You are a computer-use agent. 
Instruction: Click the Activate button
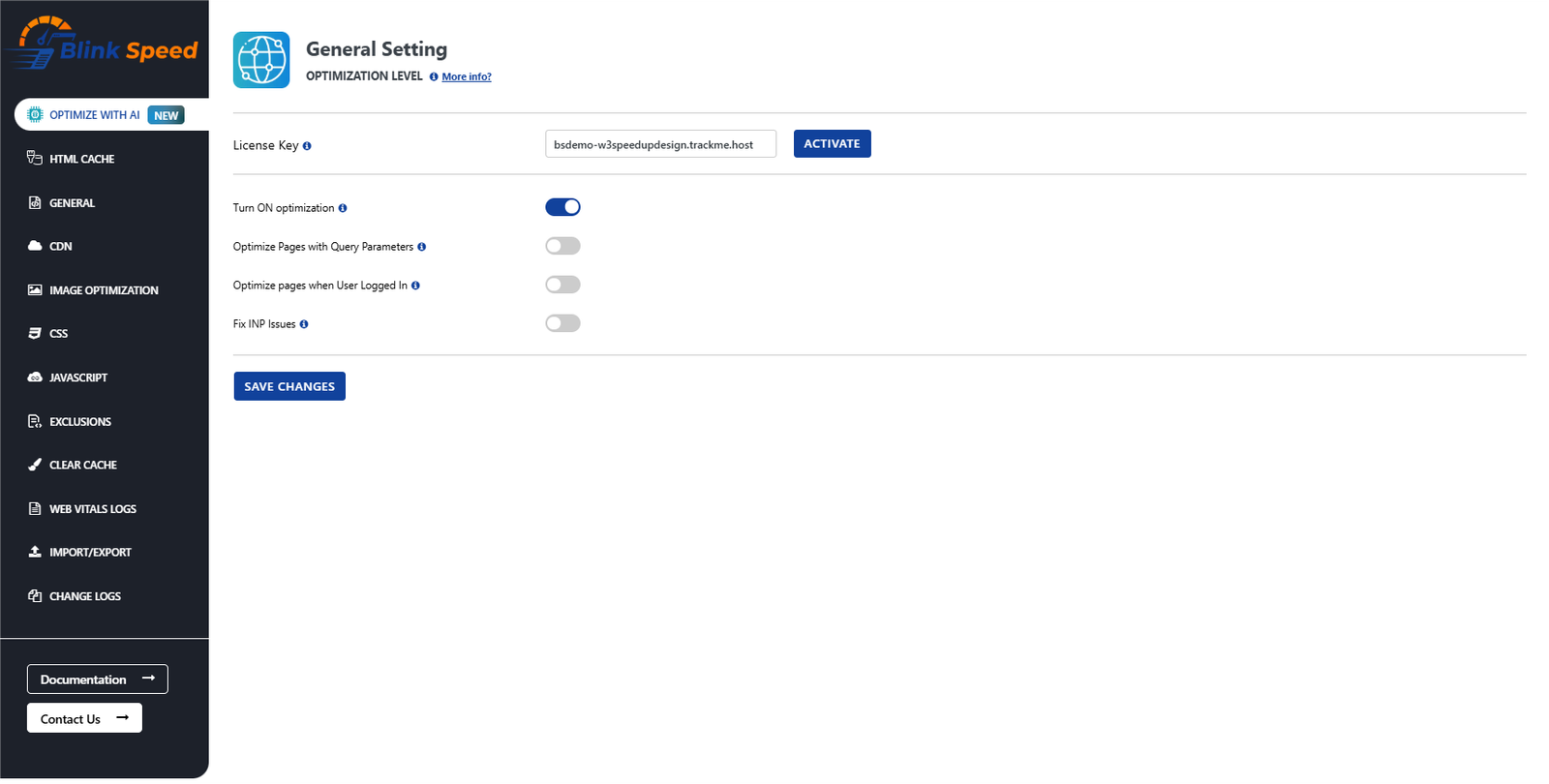[832, 143]
